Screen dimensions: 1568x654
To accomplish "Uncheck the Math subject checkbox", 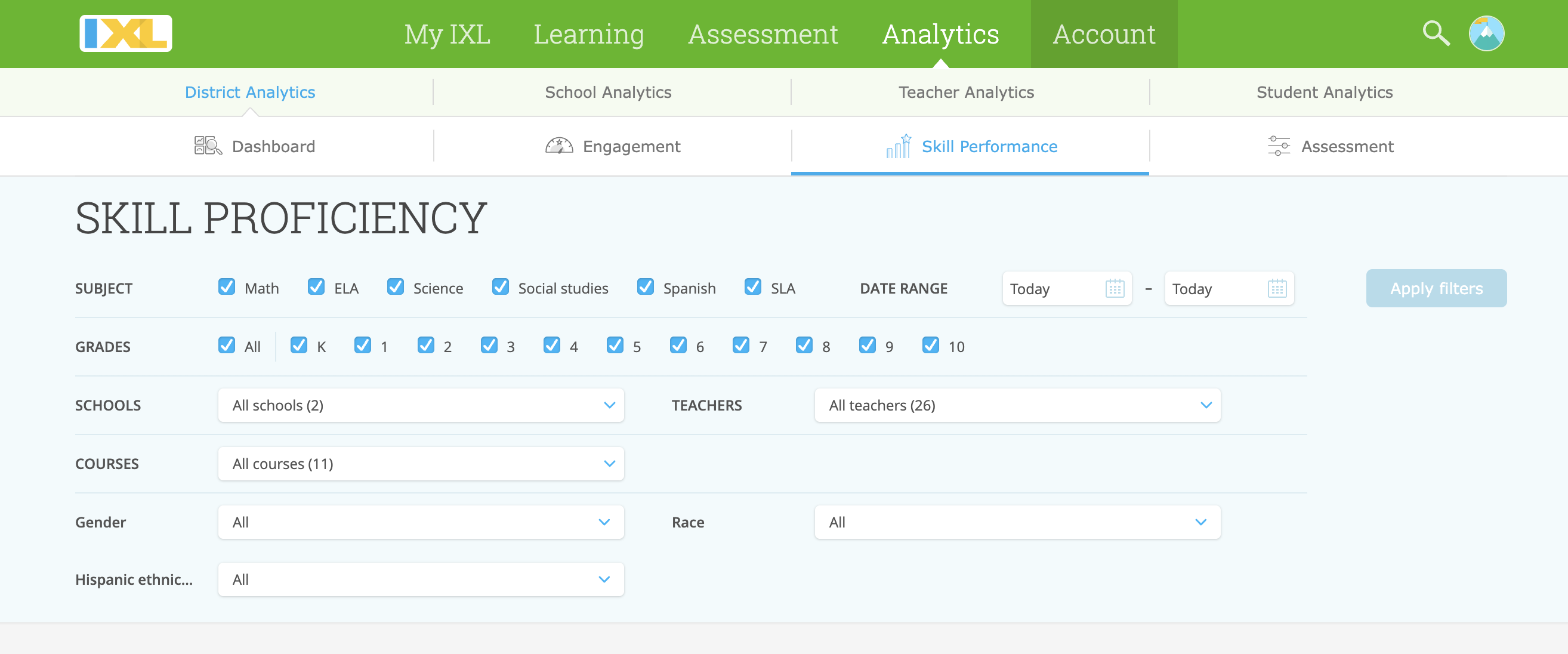I will pyautogui.click(x=227, y=287).
